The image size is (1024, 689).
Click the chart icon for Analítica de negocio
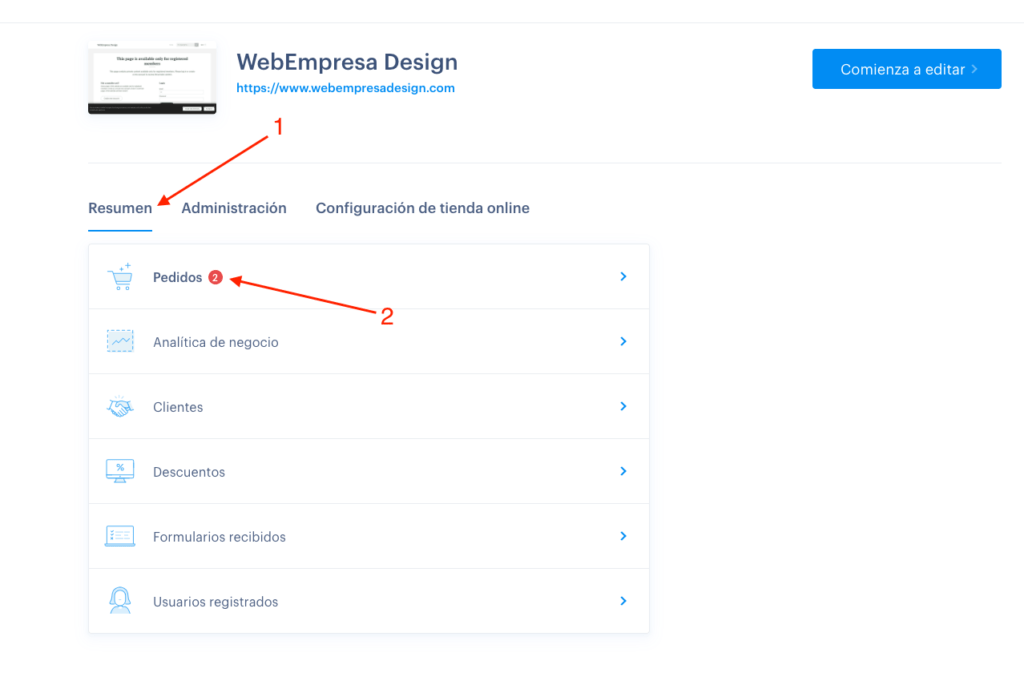(120, 341)
